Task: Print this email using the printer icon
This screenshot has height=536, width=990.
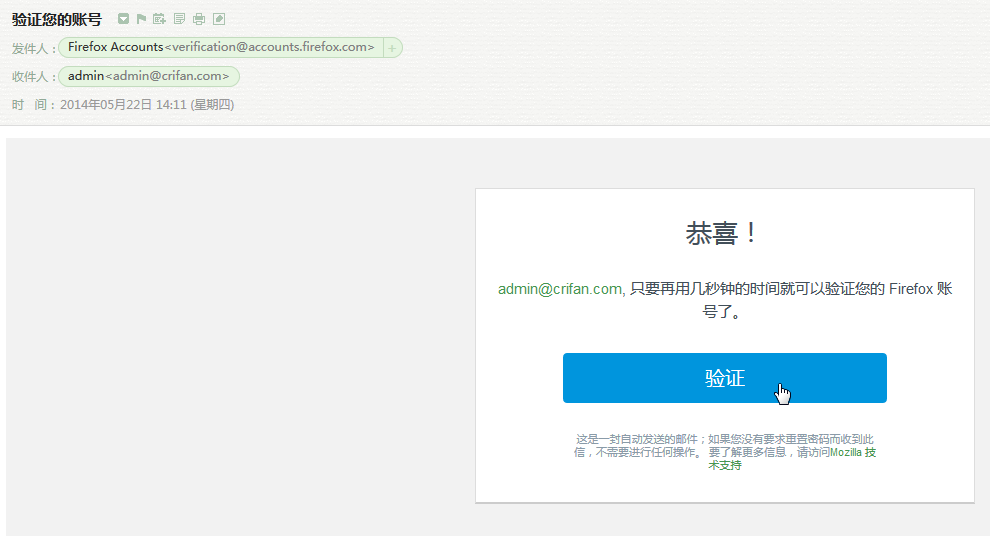Action: coord(199,19)
